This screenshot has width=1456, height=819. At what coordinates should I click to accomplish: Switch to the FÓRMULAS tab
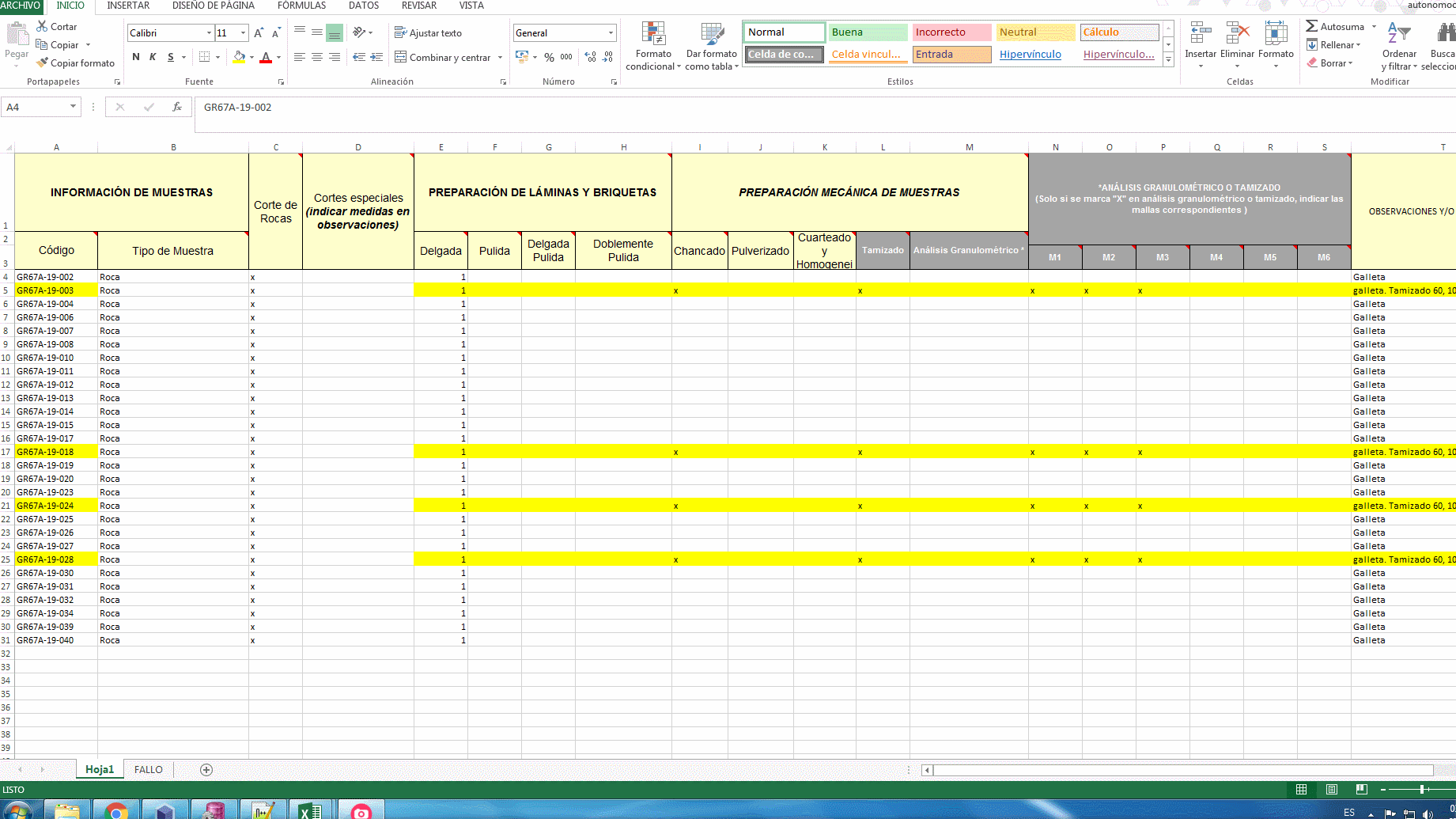[301, 6]
